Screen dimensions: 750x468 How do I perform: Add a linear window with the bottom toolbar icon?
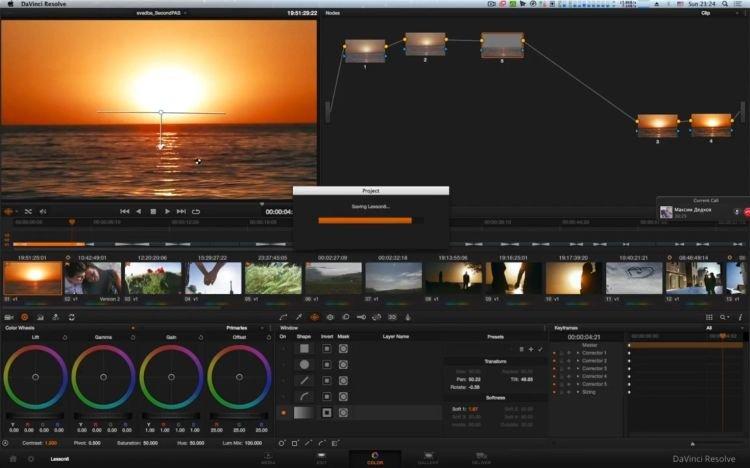point(295,443)
